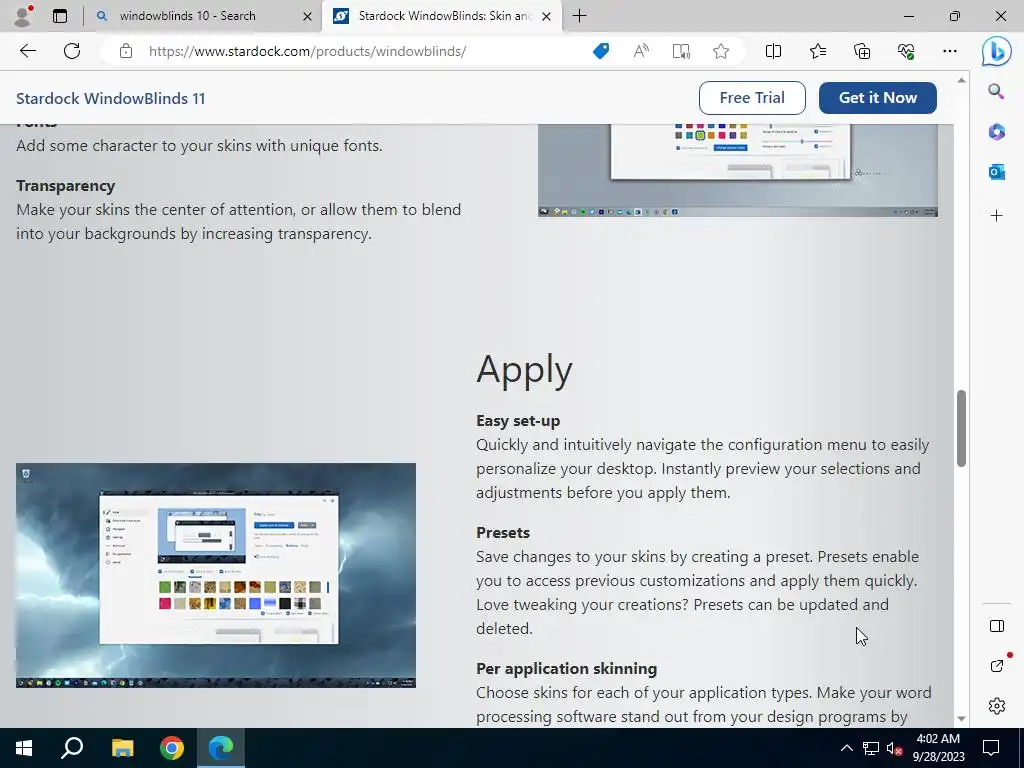The width and height of the screenshot is (1024, 768).
Task: Activate Read aloud icon in address bar
Action: [641, 51]
